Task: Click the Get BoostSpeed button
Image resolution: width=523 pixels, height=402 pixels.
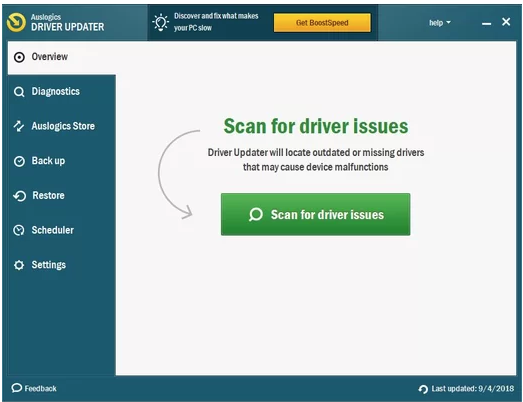Action: pos(322,23)
